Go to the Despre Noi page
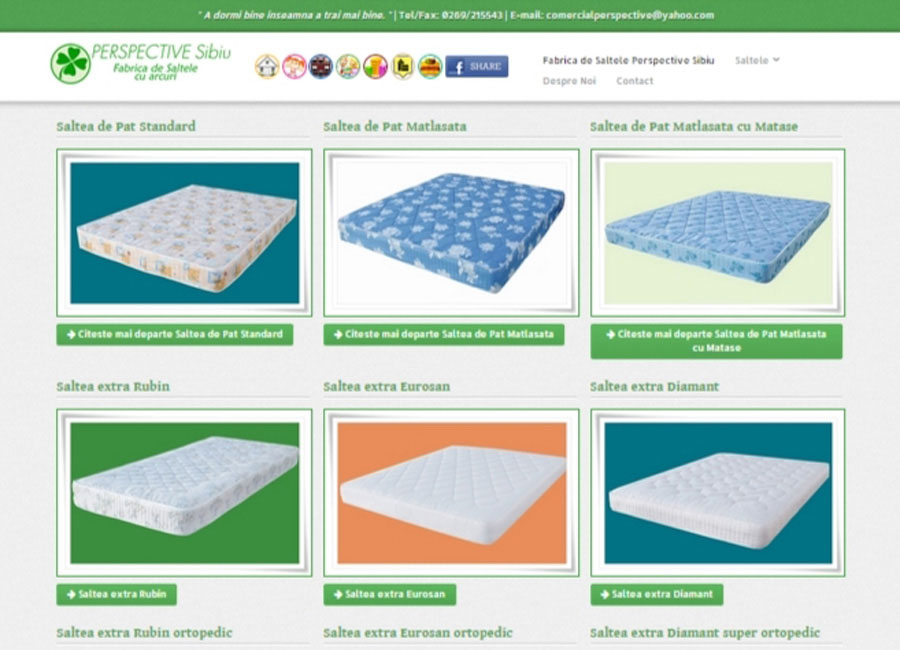This screenshot has height=650, width=900. pos(569,81)
